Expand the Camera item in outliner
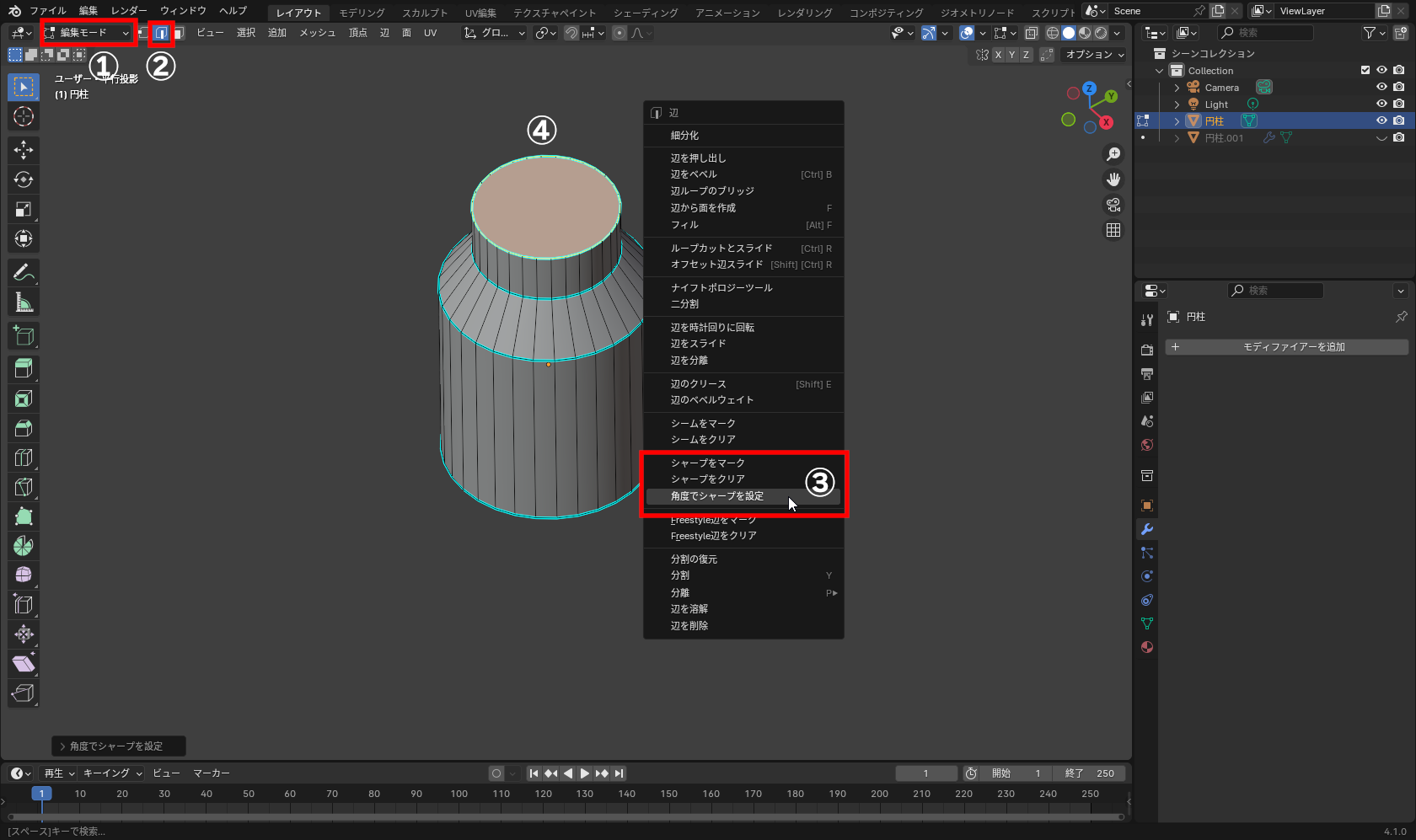The width and height of the screenshot is (1416, 840). pos(1177,88)
